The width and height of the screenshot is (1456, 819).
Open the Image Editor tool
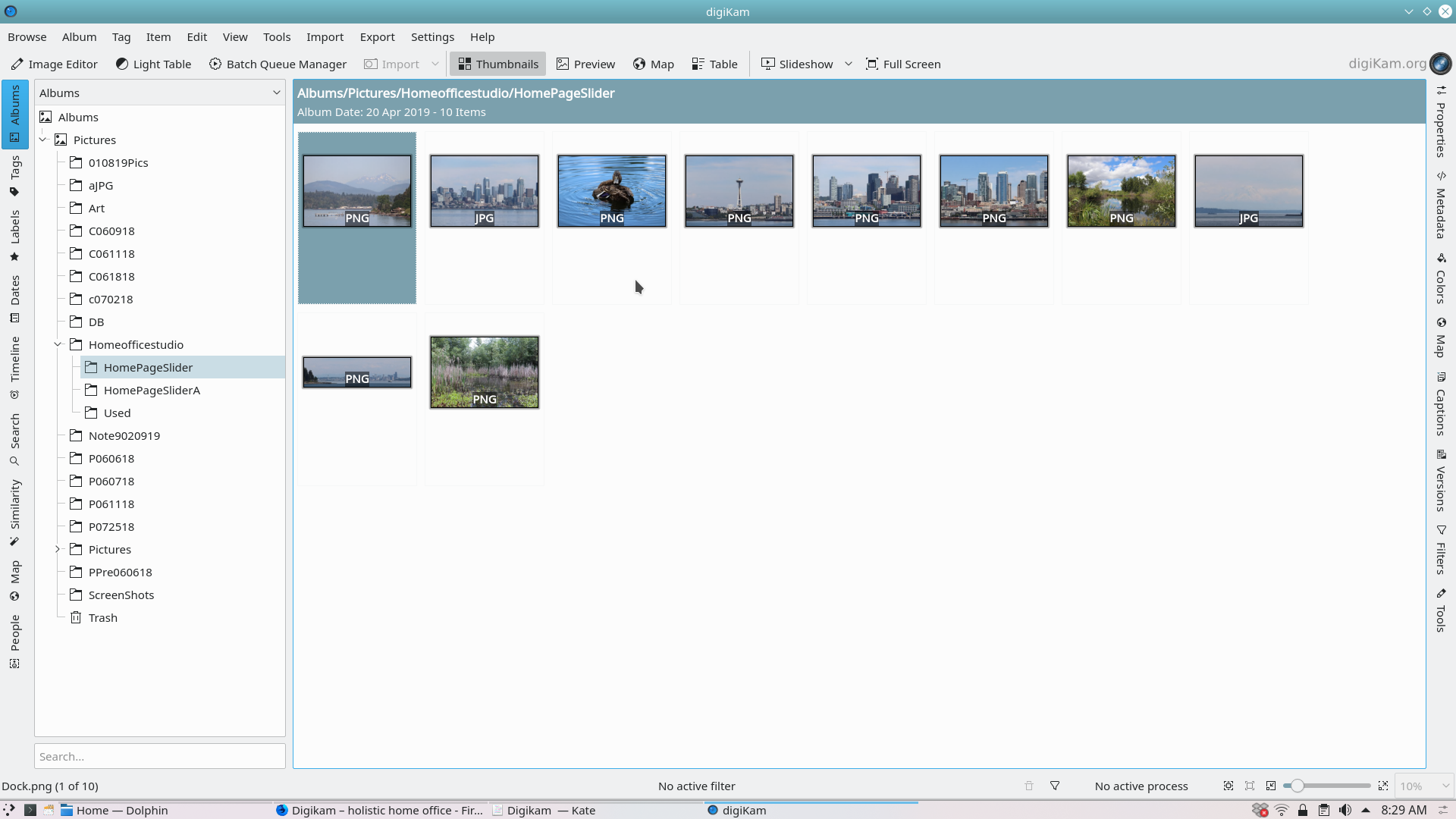(x=55, y=64)
